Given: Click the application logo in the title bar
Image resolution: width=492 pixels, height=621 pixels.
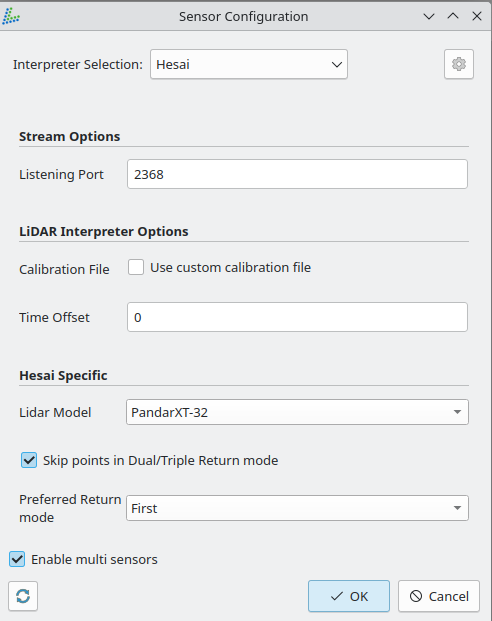Looking at the screenshot, I should (11, 16).
